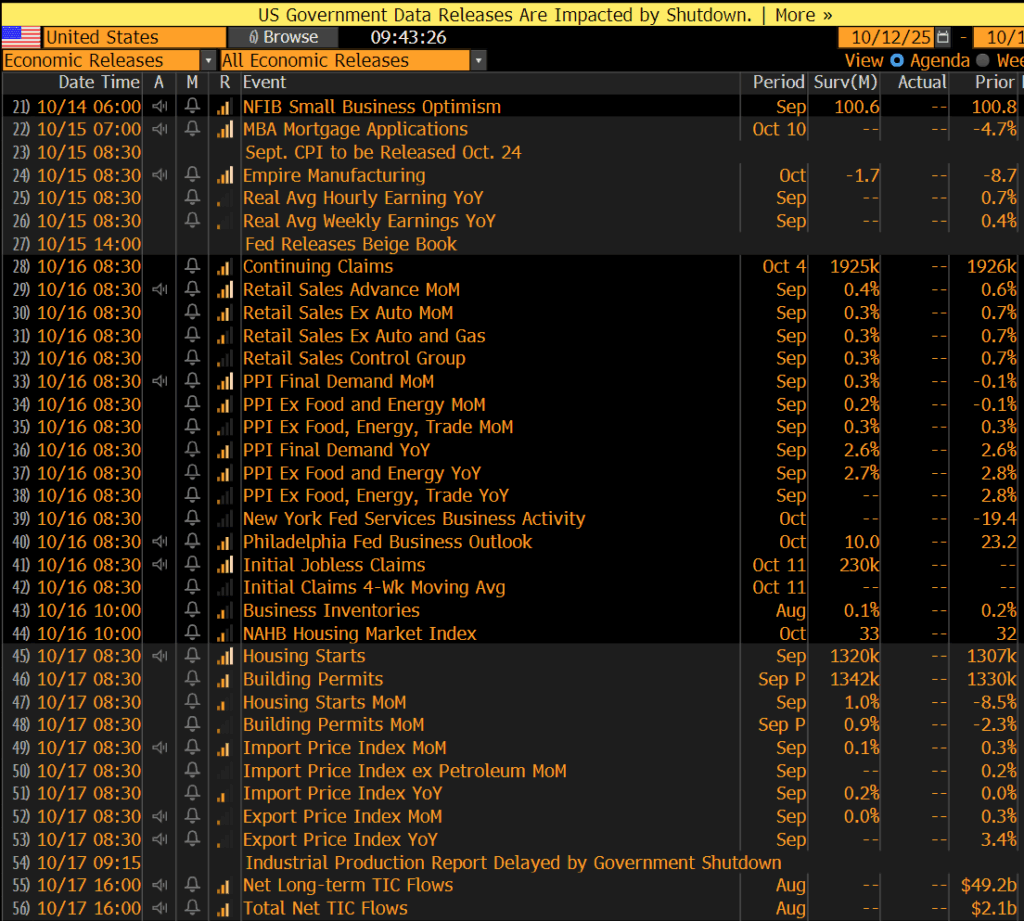Image resolution: width=1024 pixels, height=921 pixels.
Task: Switch to the Weekly view radio button
Action: (983, 61)
